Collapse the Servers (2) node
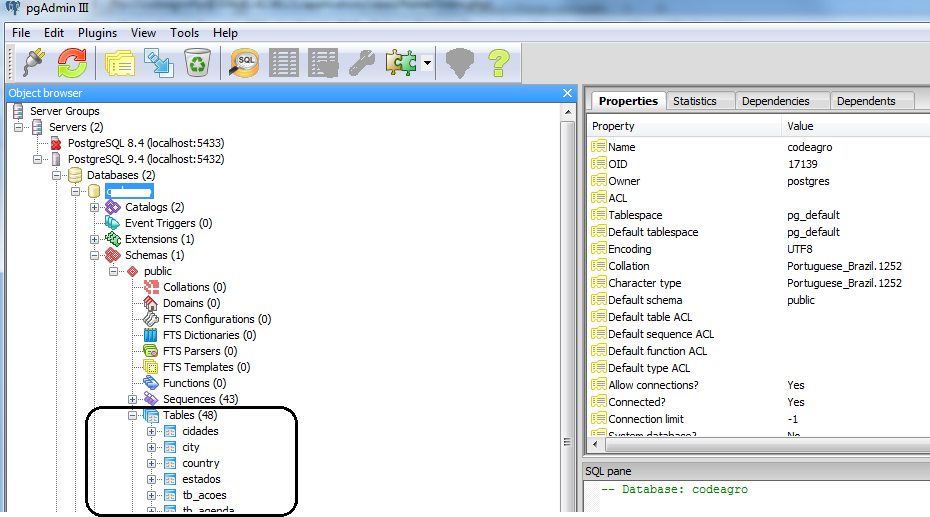 pyautogui.click(x=18, y=127)
